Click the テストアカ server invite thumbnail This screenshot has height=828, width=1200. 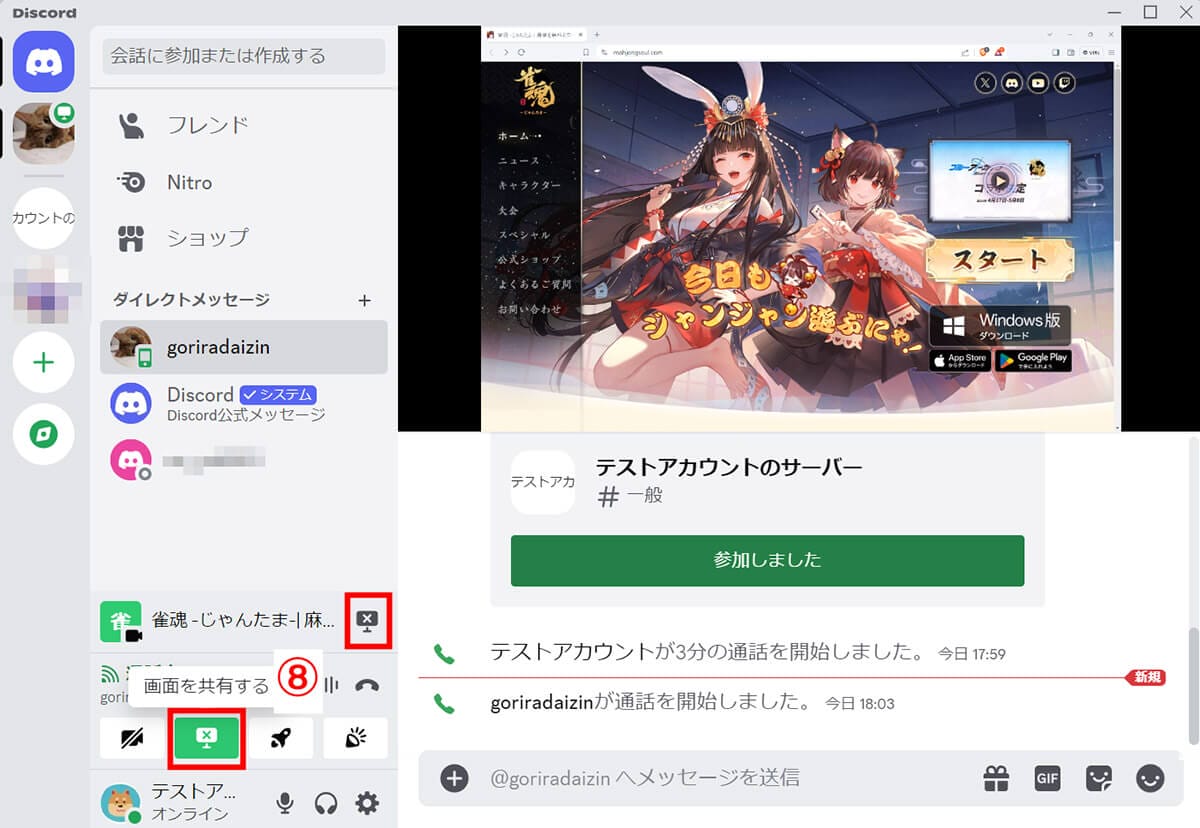coord(543,482)
